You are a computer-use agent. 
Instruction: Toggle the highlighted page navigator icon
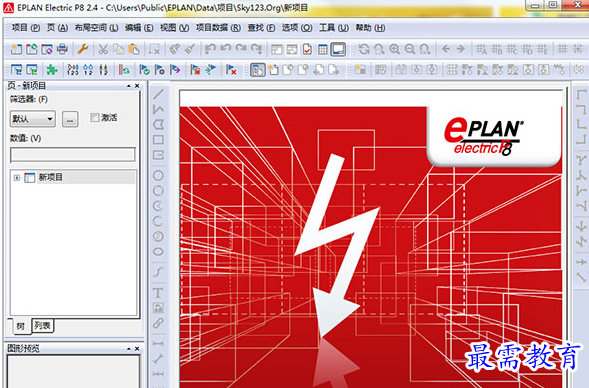click(258, 69)
